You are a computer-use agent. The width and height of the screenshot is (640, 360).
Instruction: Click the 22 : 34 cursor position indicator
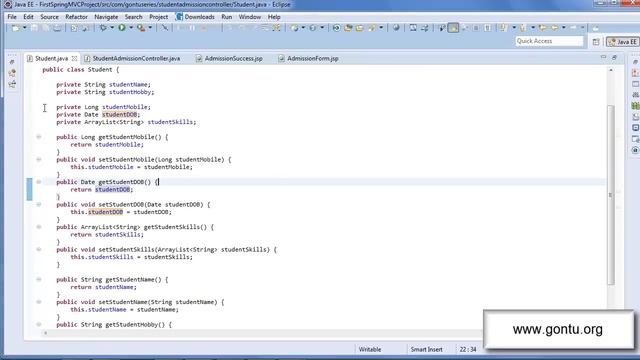coord(468,349)
